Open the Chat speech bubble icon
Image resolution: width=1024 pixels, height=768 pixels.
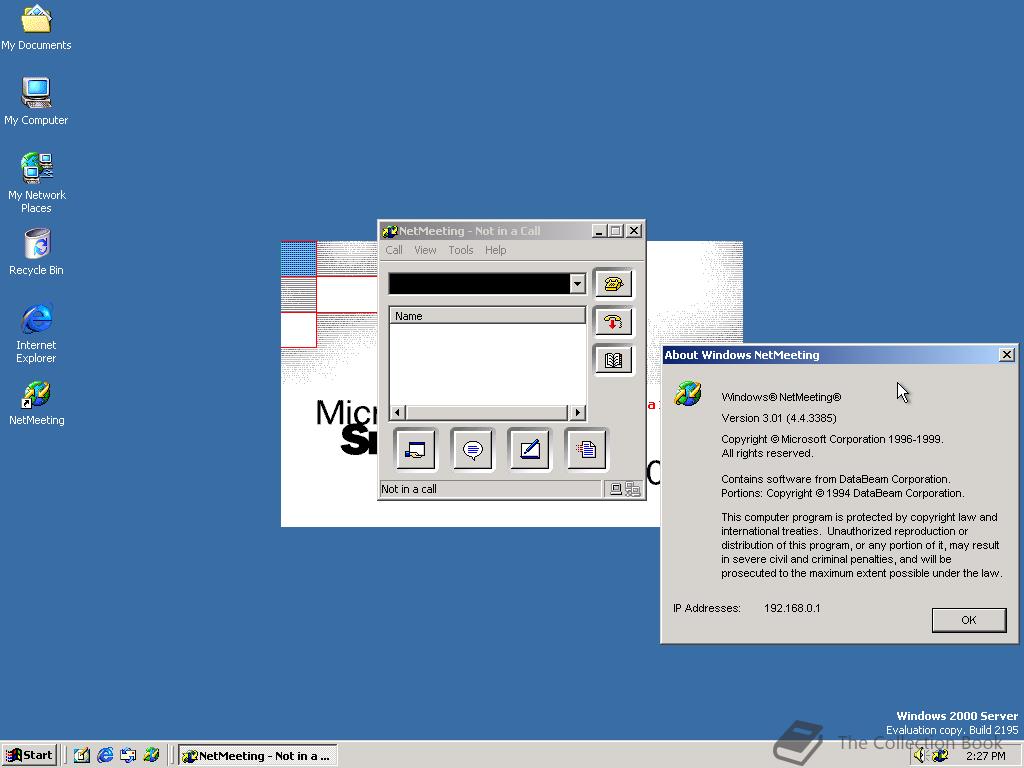[x=472, y=449]
